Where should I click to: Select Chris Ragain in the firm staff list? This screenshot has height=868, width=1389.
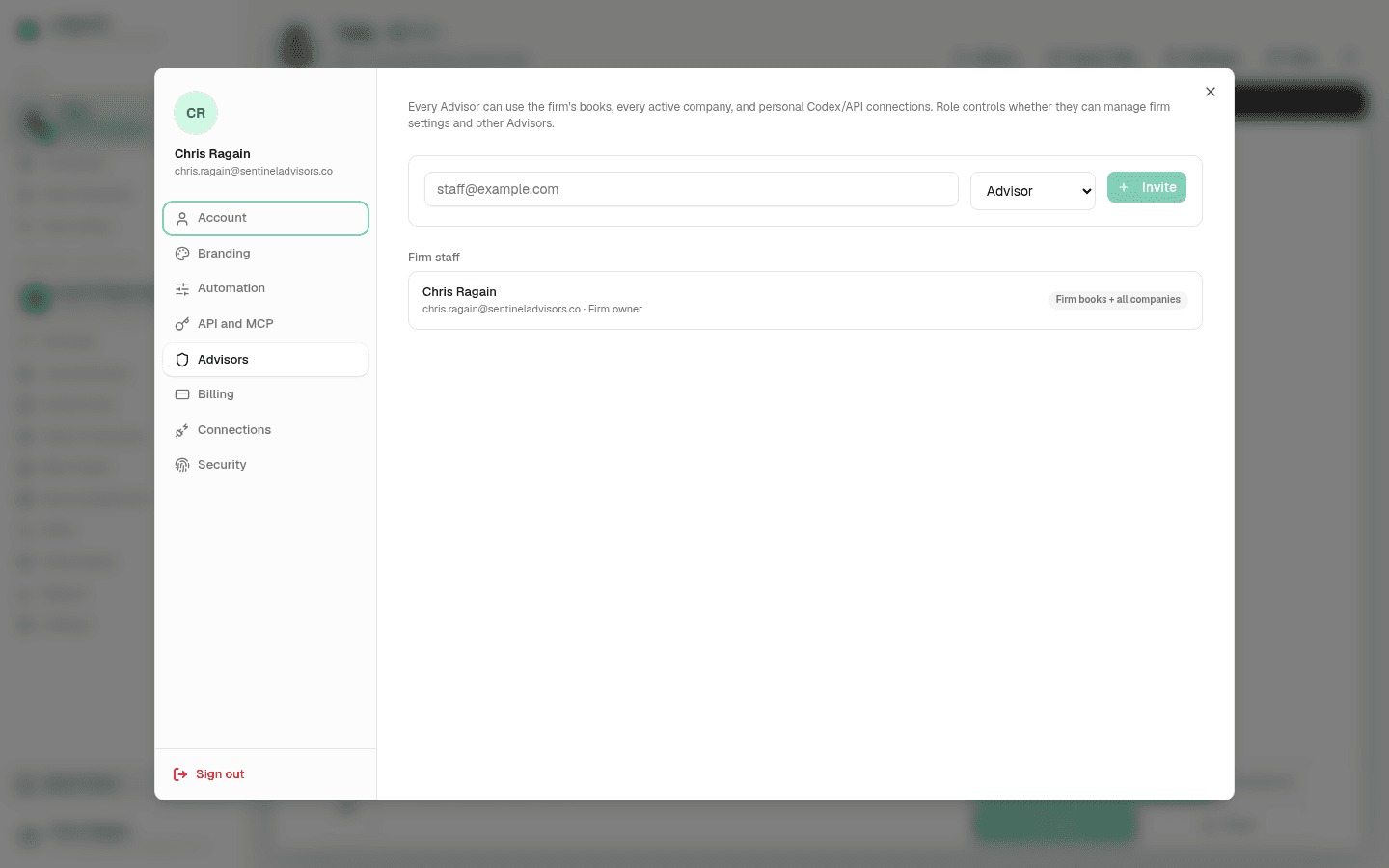pyautogui.click(x=805, y=301)
